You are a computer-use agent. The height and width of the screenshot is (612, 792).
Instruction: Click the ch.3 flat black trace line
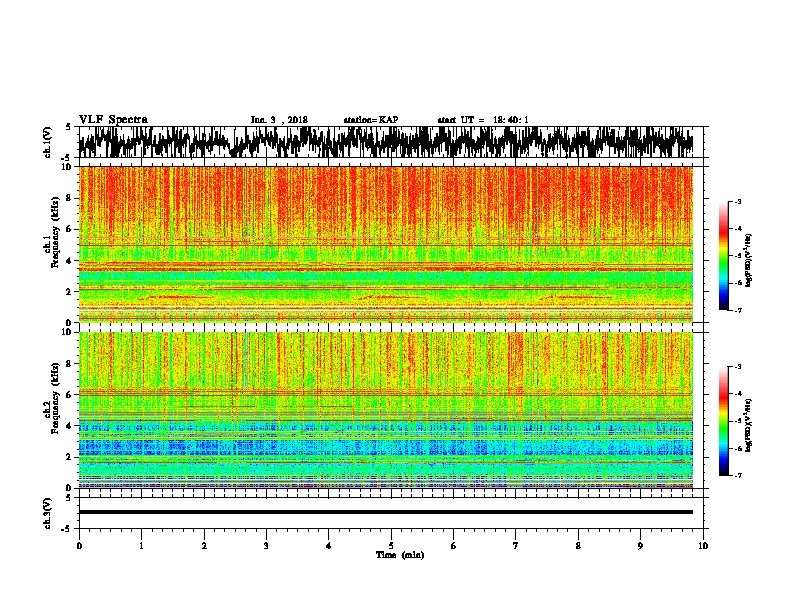pyautogui.click(x=386, y=512)
